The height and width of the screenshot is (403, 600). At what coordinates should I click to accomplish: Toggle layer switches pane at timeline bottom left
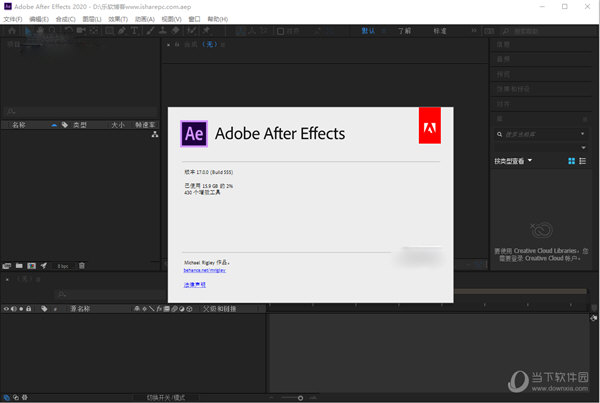[7, 398]
